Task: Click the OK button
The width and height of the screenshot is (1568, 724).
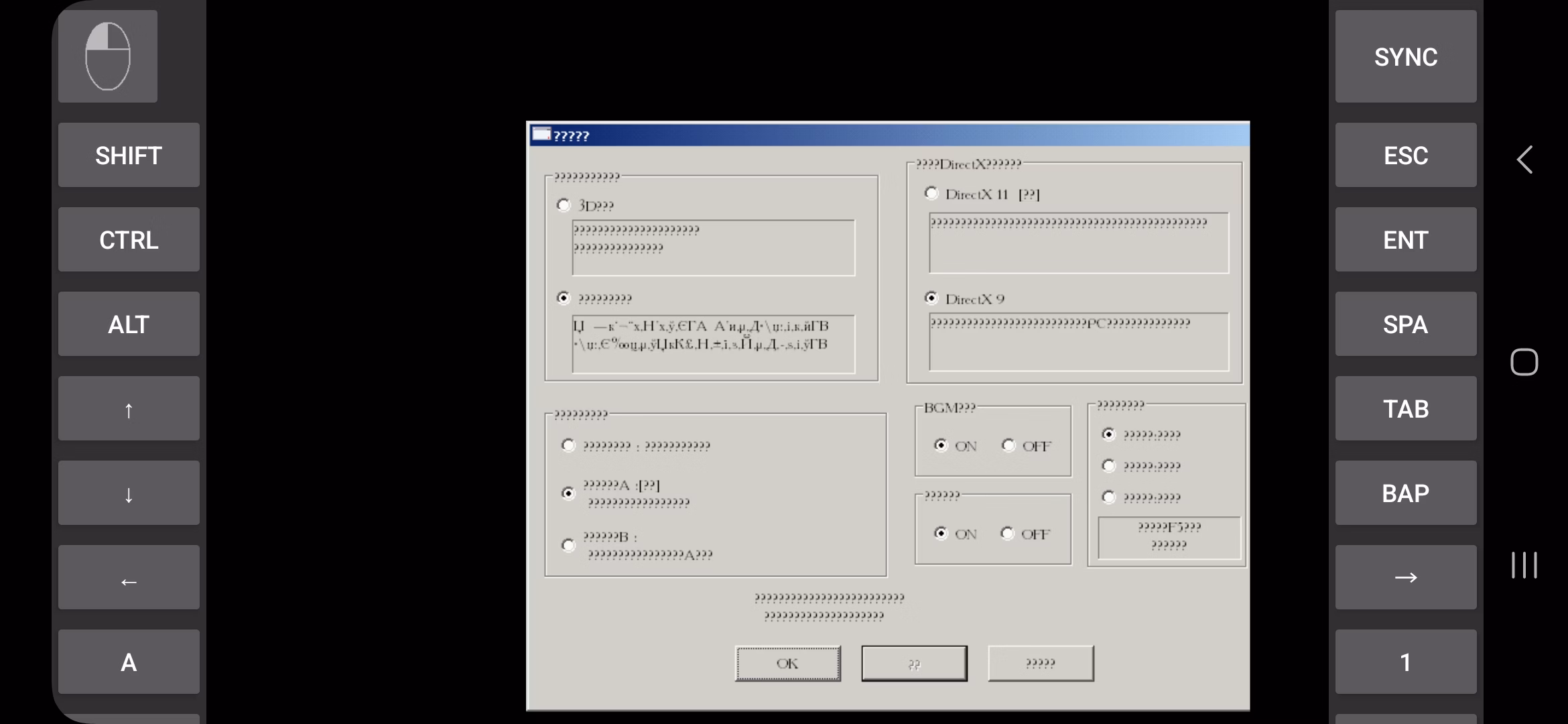Action: (787, 663)
